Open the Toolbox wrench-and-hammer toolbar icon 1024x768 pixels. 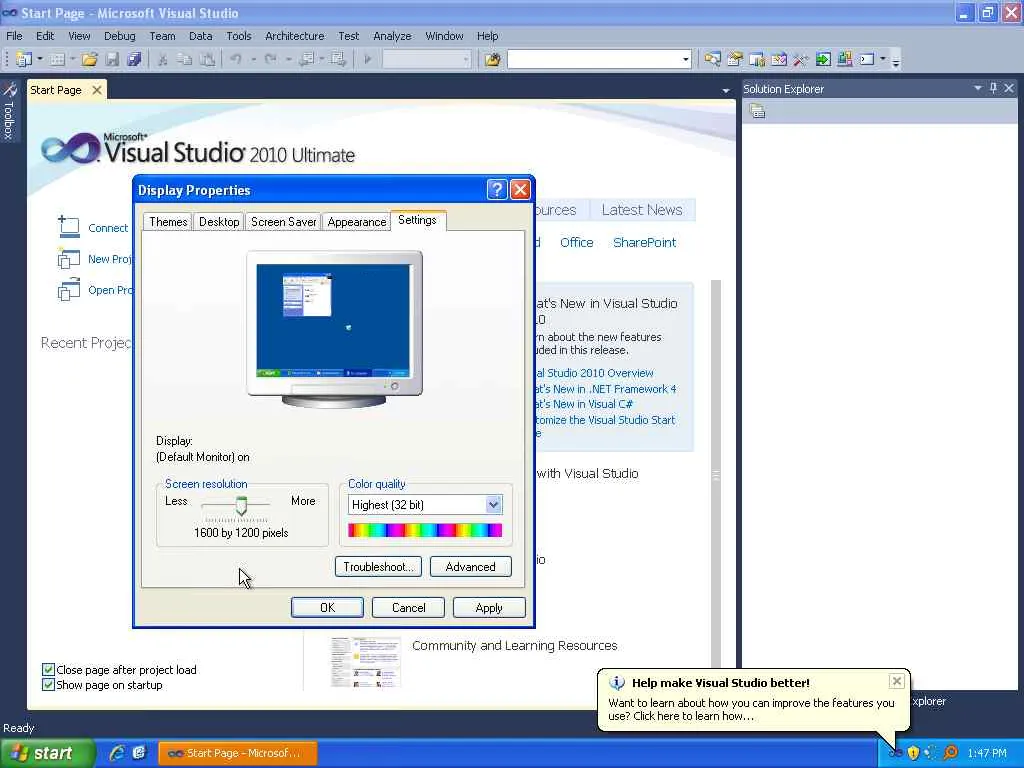[x=801, y=59]
